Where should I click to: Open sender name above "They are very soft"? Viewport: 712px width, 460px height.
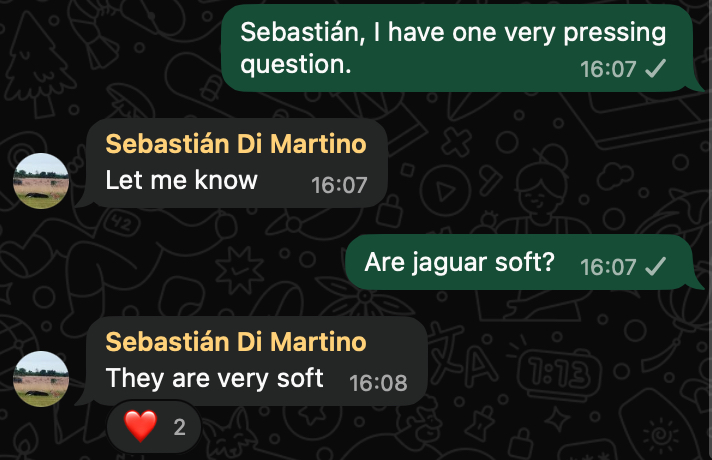tap(236, 342)
